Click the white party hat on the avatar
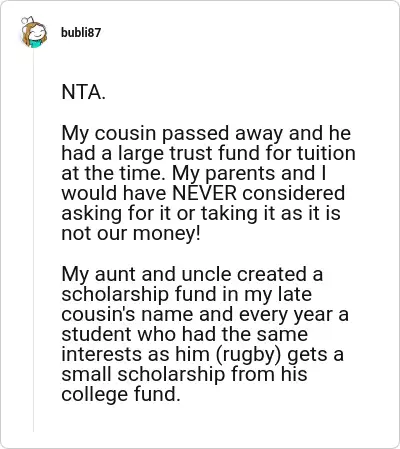Image resolution: width=400 pixels, height=449 pixels. (x=27, y=20)
